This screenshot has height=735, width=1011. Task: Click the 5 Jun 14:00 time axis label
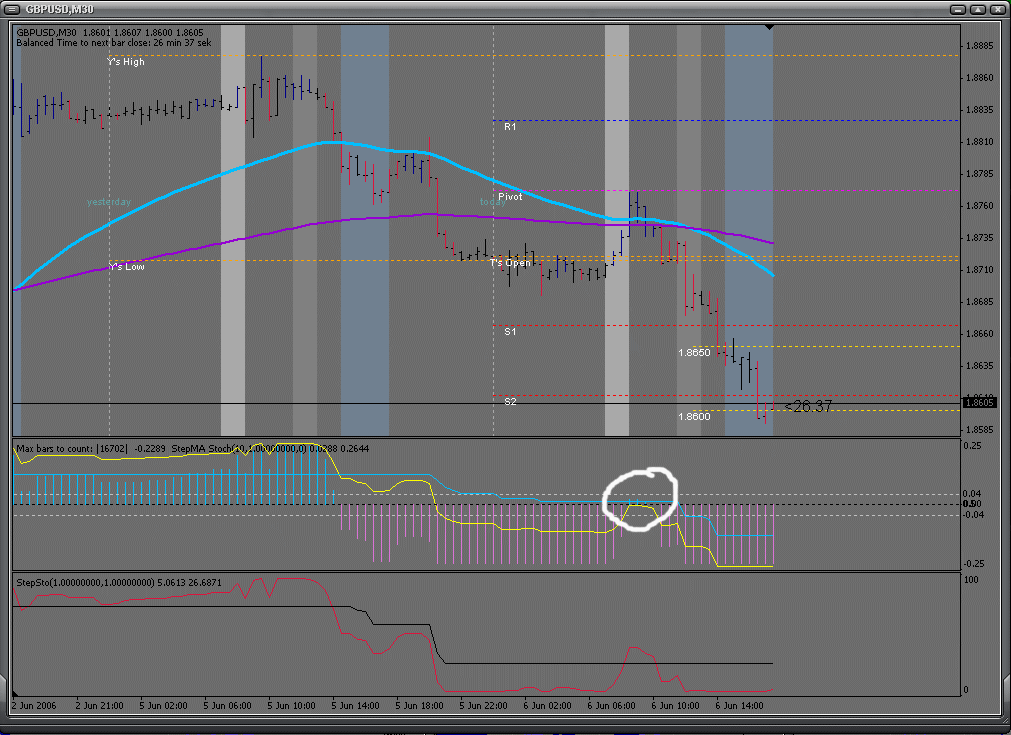(x=356, y=706)
